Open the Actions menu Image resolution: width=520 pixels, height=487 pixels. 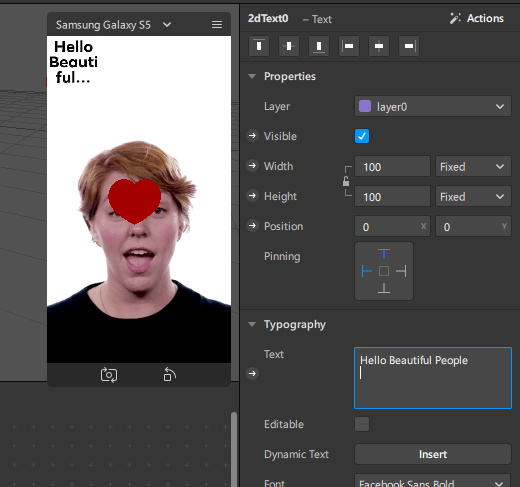pyautogui.click(x=477, y=18)
